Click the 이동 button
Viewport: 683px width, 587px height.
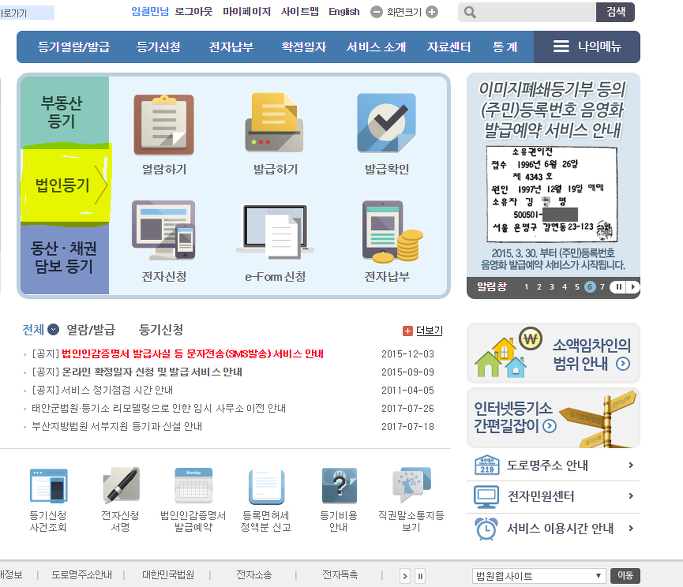(625, 576)
